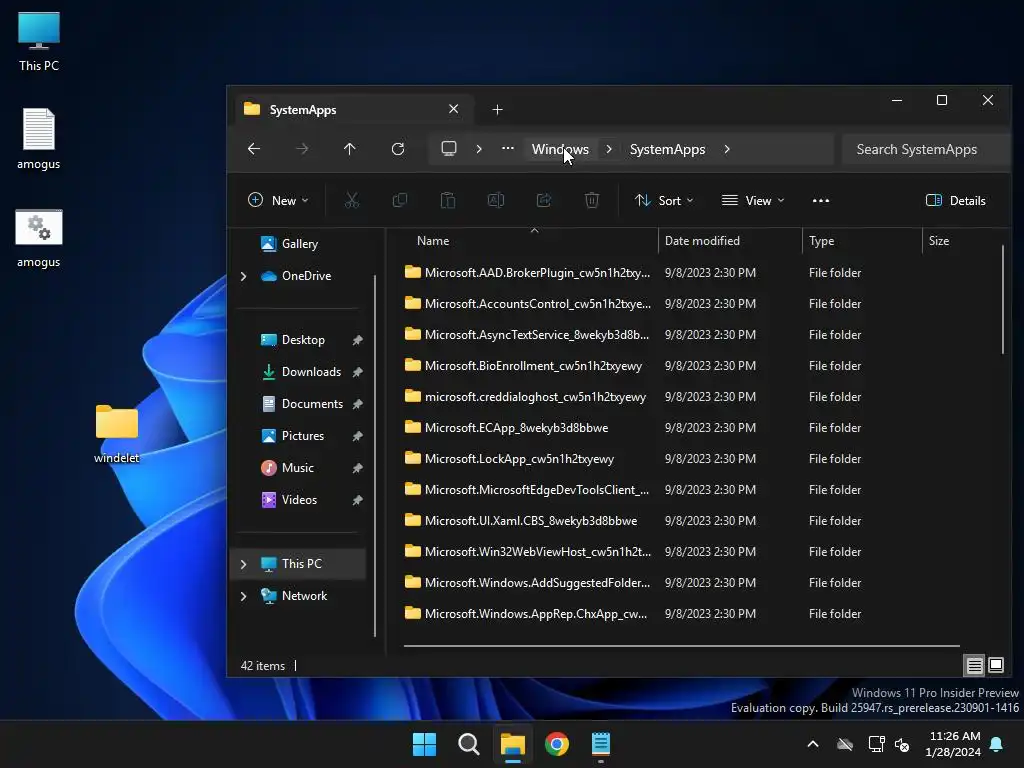Select the amogus batch file with gears

coord(39,238)
